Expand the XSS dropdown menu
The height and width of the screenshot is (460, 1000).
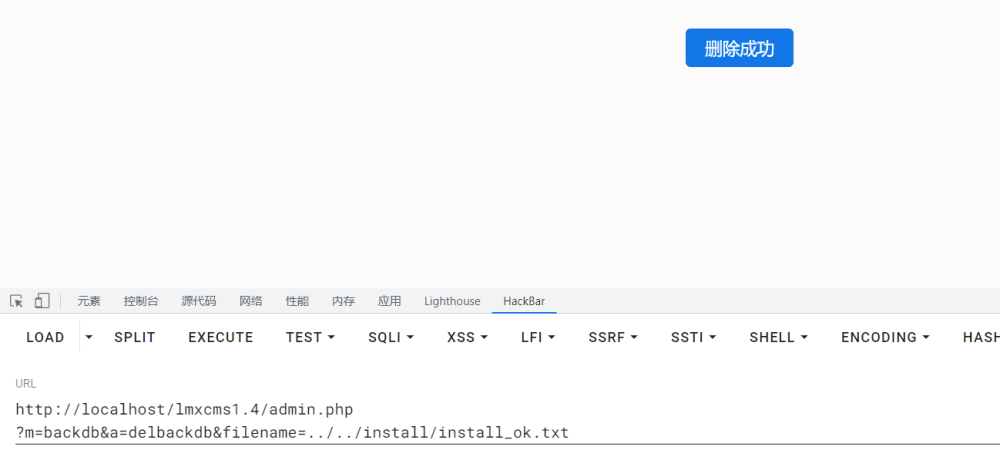[467, 338]
